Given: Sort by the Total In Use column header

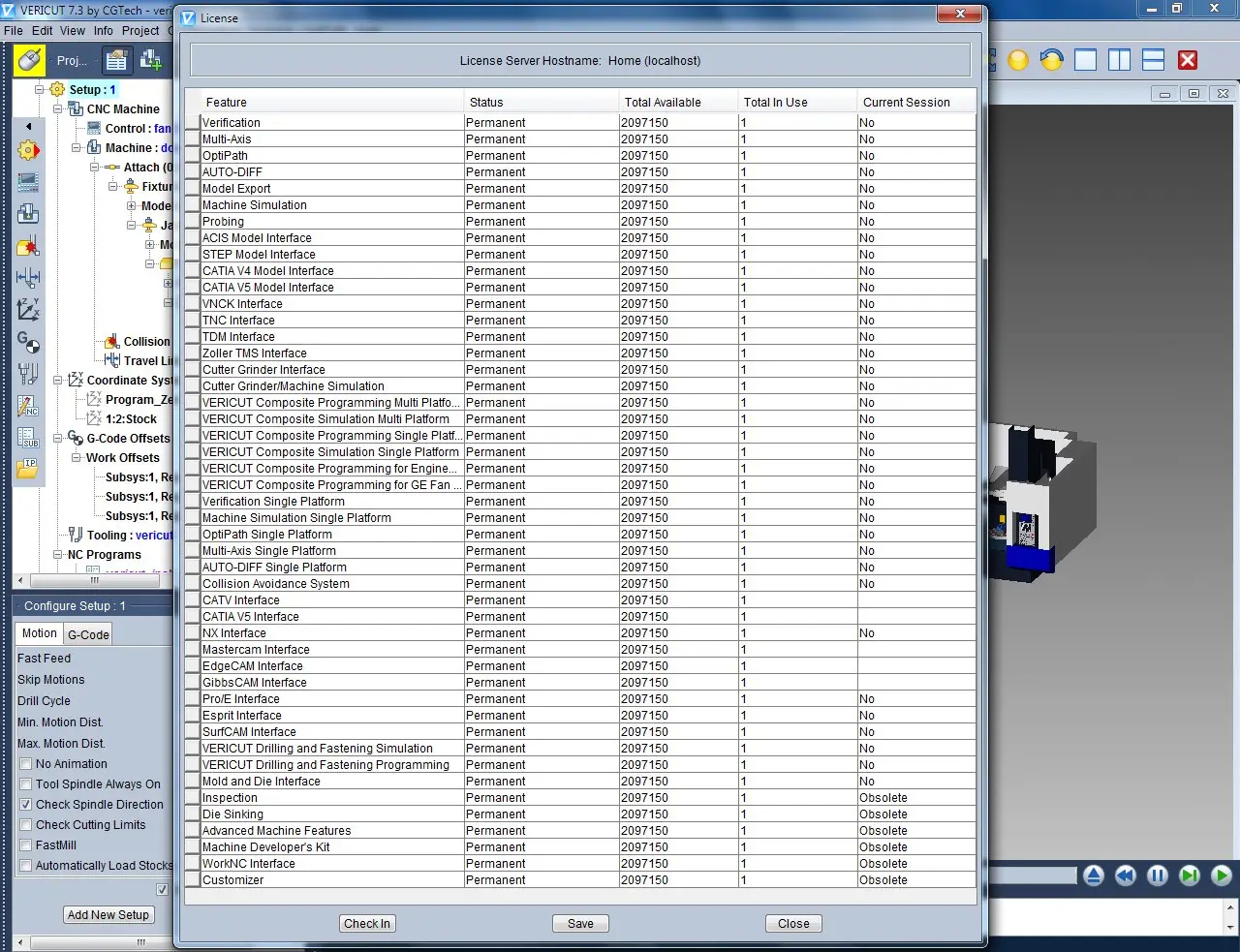Looking at the screenshot, I should click(x=797, y=102).
